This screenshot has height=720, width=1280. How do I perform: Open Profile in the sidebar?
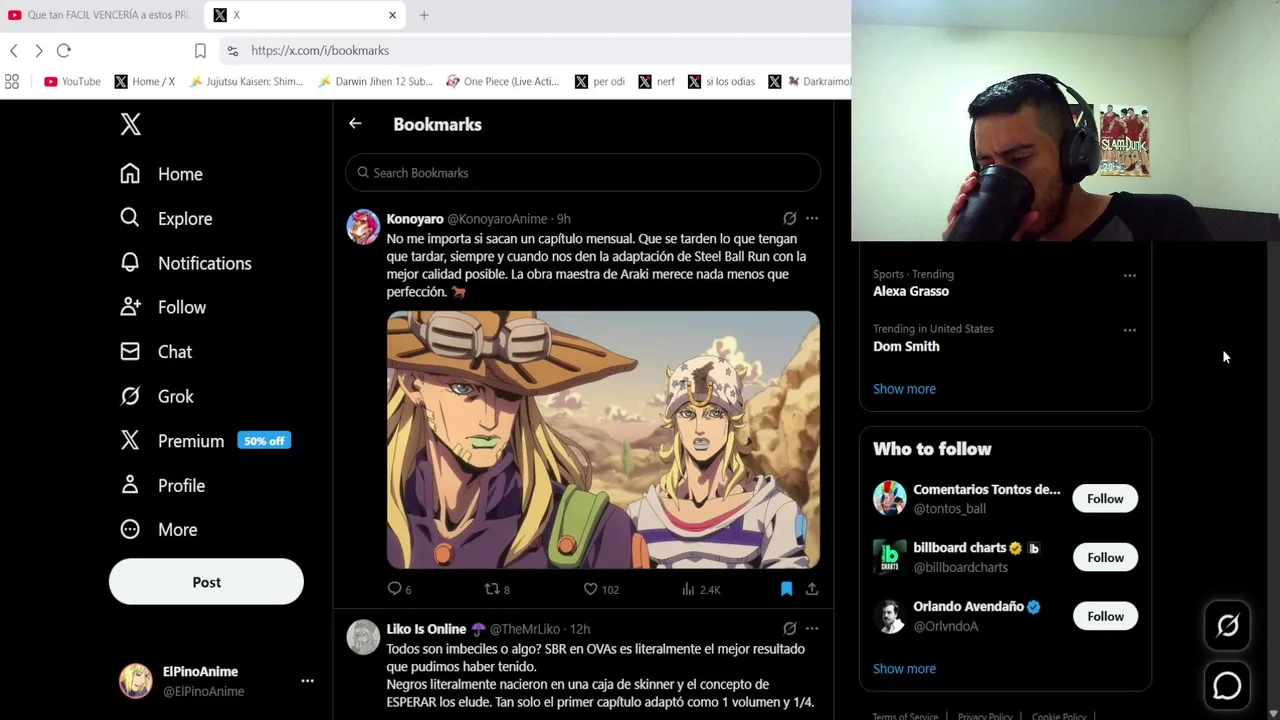tap(162, 485)
